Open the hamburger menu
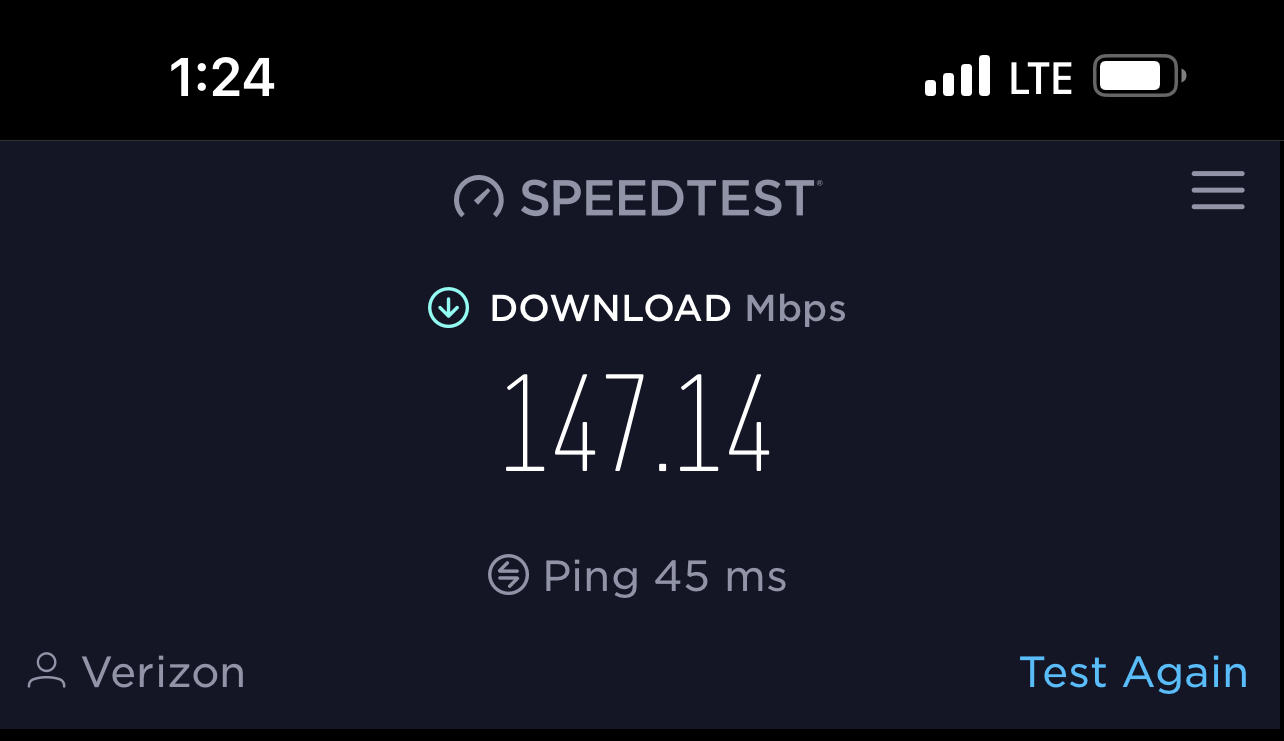The image size is (1284, 741). pos(1218,190)
